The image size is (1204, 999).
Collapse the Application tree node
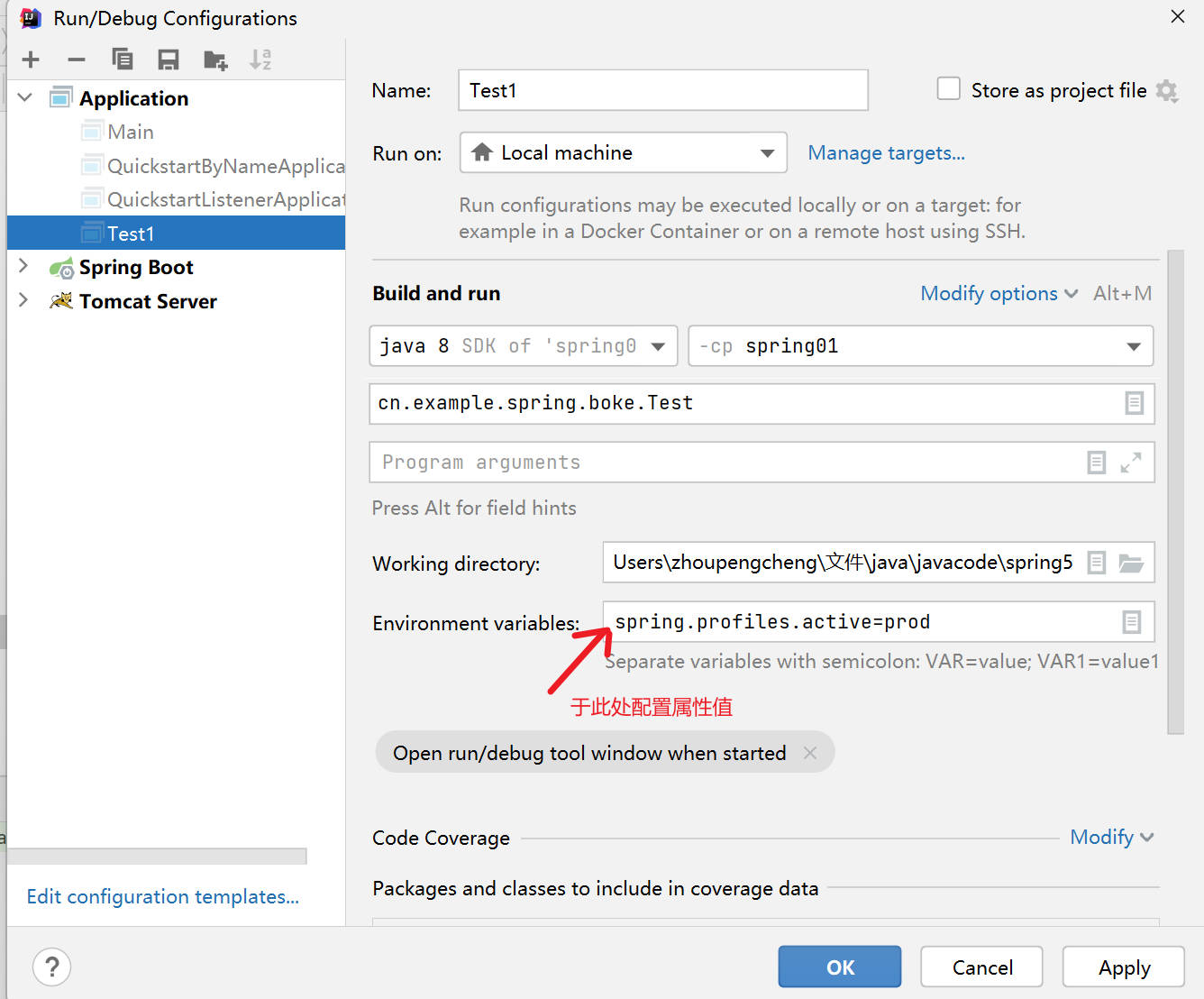(x=24, y=97)
